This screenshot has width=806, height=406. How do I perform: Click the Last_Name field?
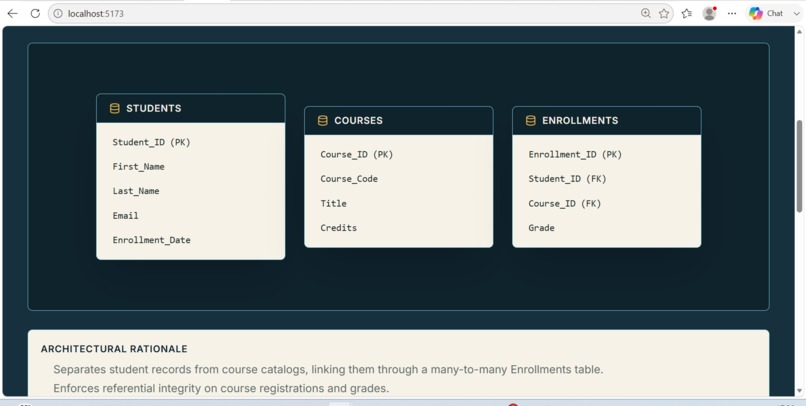136,191
